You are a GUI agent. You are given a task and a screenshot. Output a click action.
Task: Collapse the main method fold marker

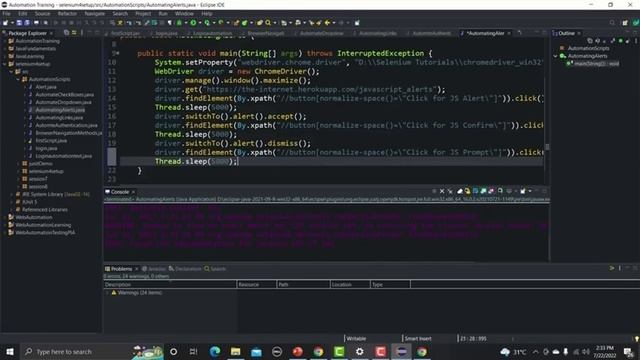pos(118,53)
